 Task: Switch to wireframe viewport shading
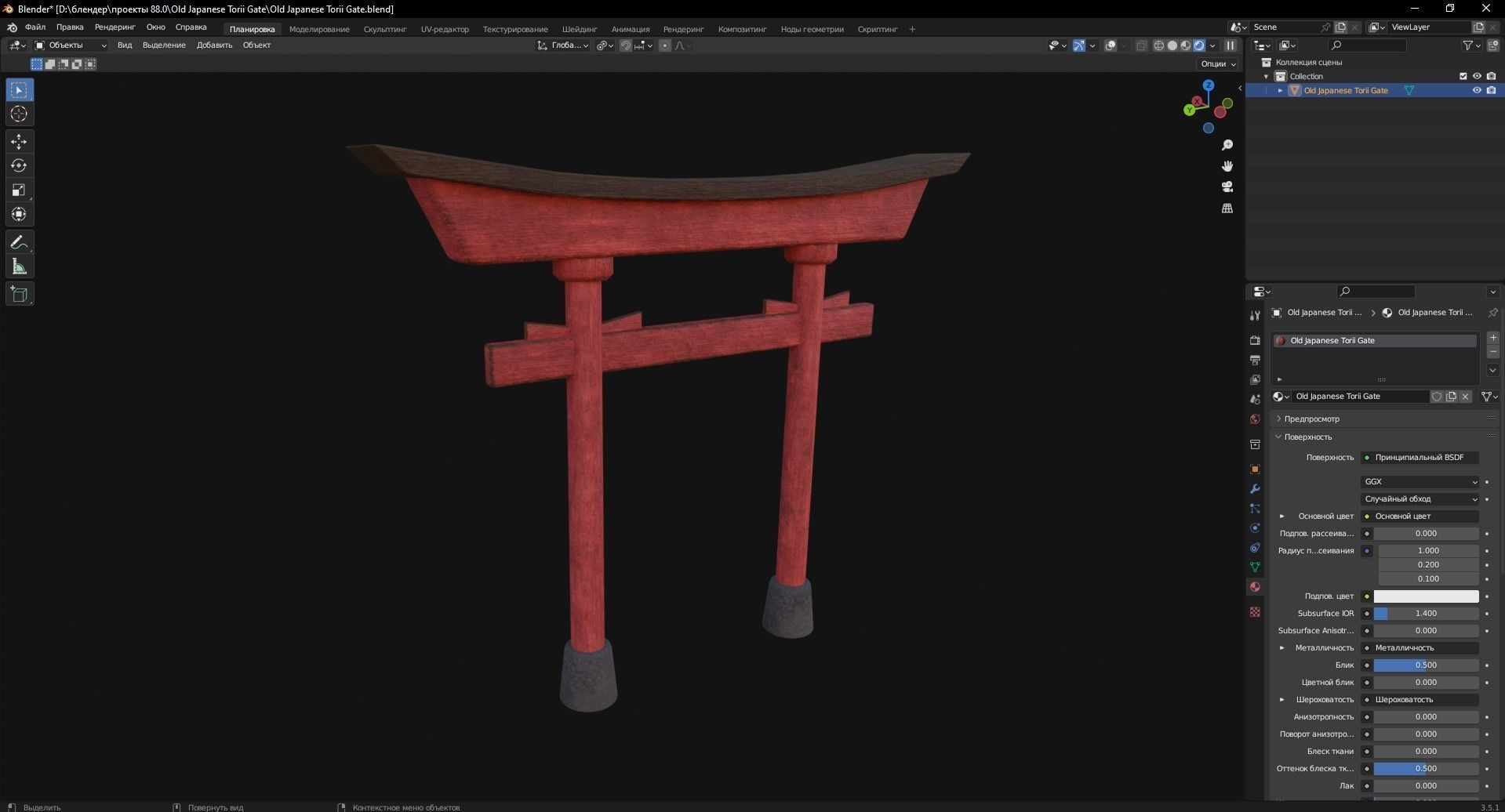[1158, 45]
